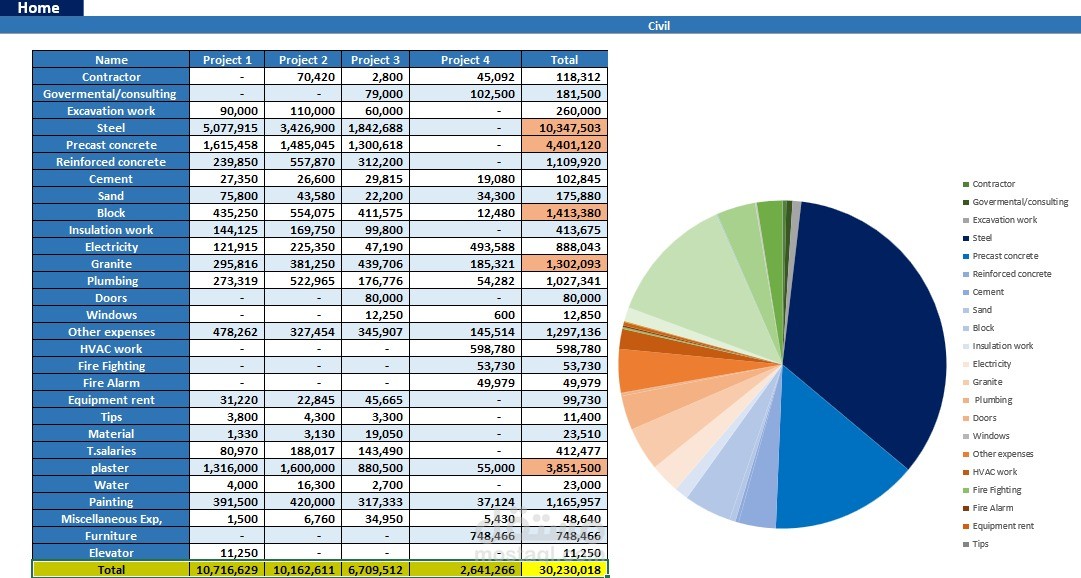Click the Other expenses legend entry
Image resolution: width=1081 pixels, height=578 pixels.
tap(998, 454)
